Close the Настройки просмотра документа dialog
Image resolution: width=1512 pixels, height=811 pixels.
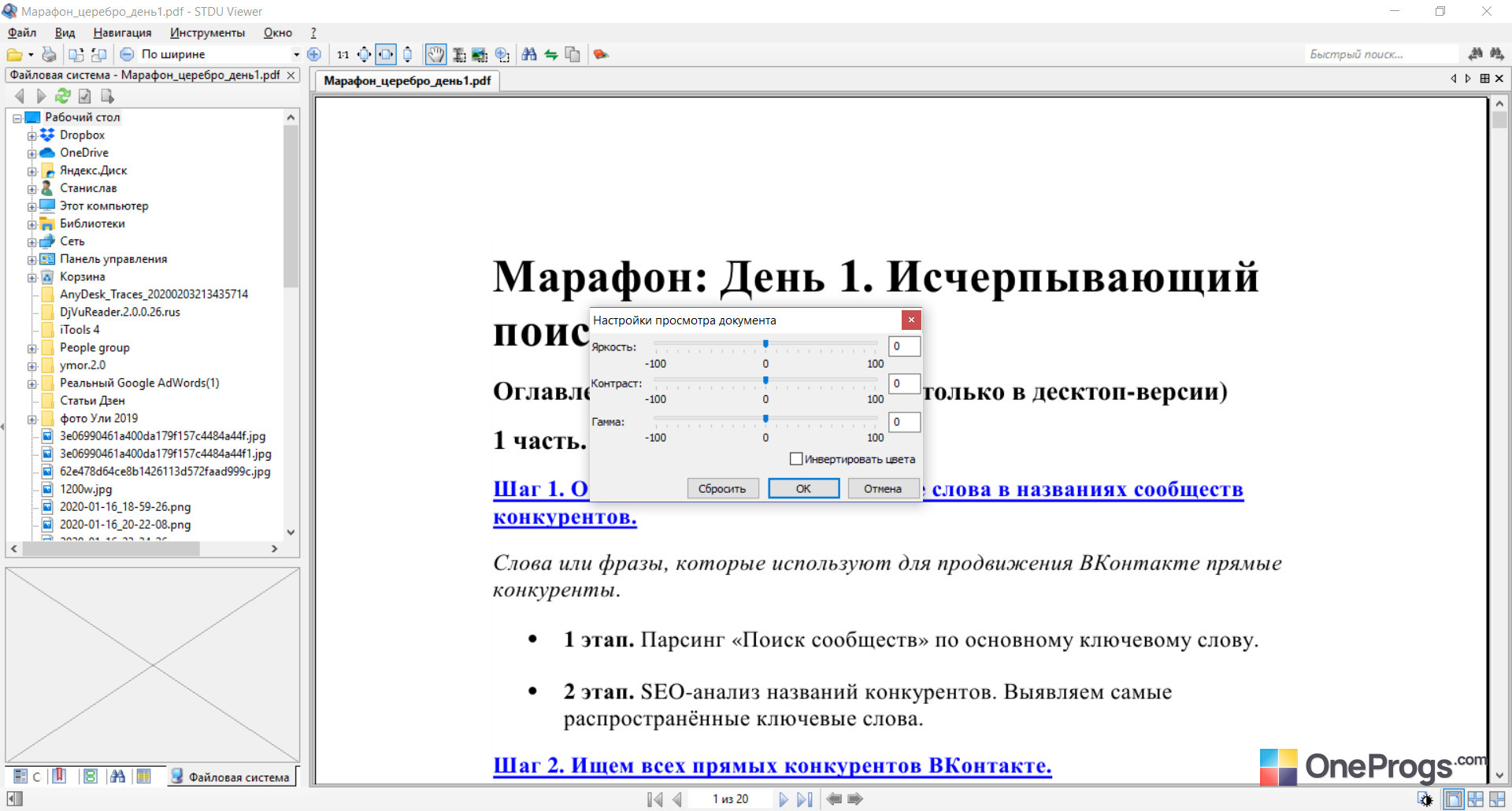911,320
